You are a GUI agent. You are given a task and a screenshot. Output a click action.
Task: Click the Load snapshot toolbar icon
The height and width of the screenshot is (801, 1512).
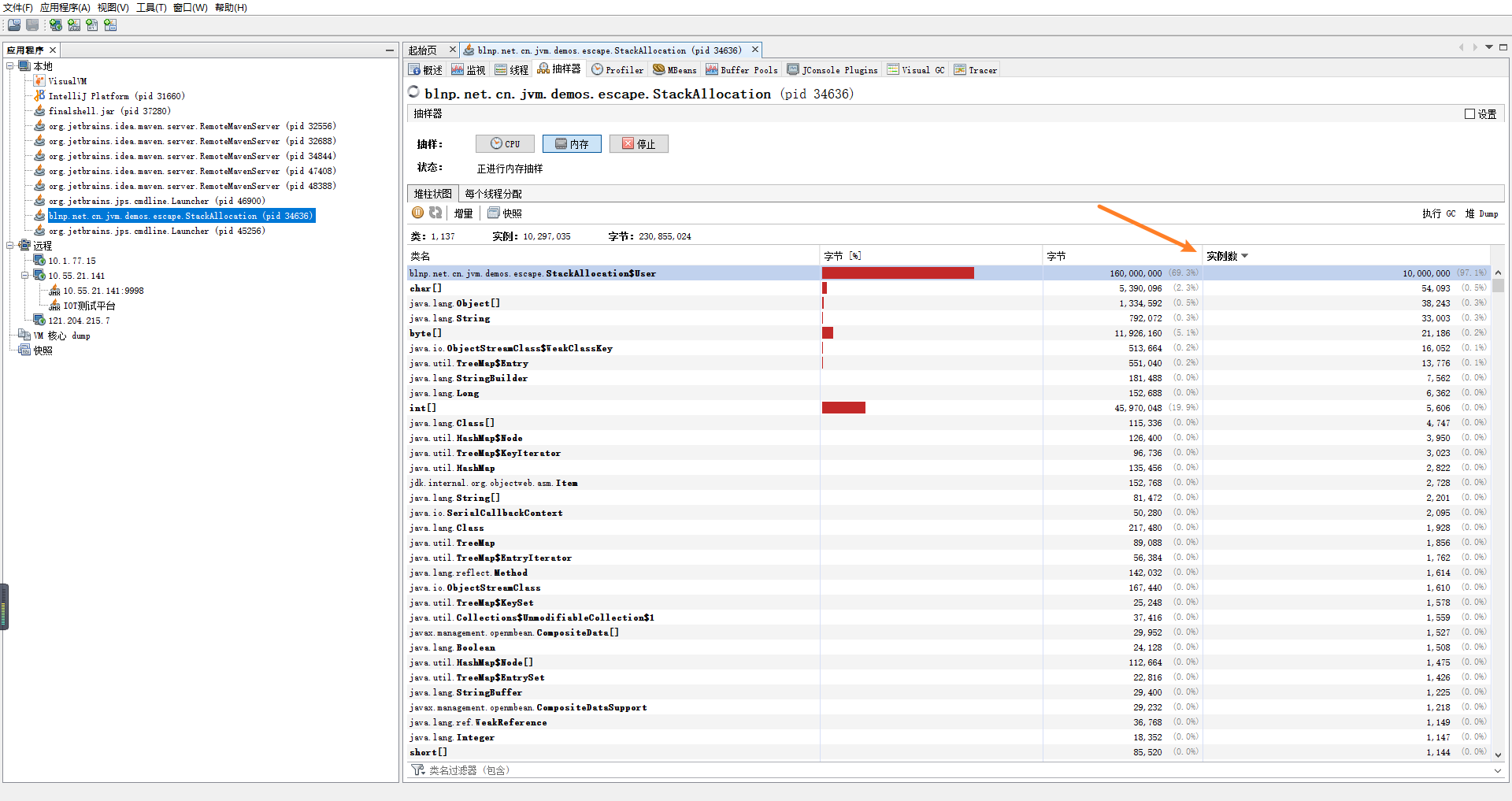pos(14,25)
